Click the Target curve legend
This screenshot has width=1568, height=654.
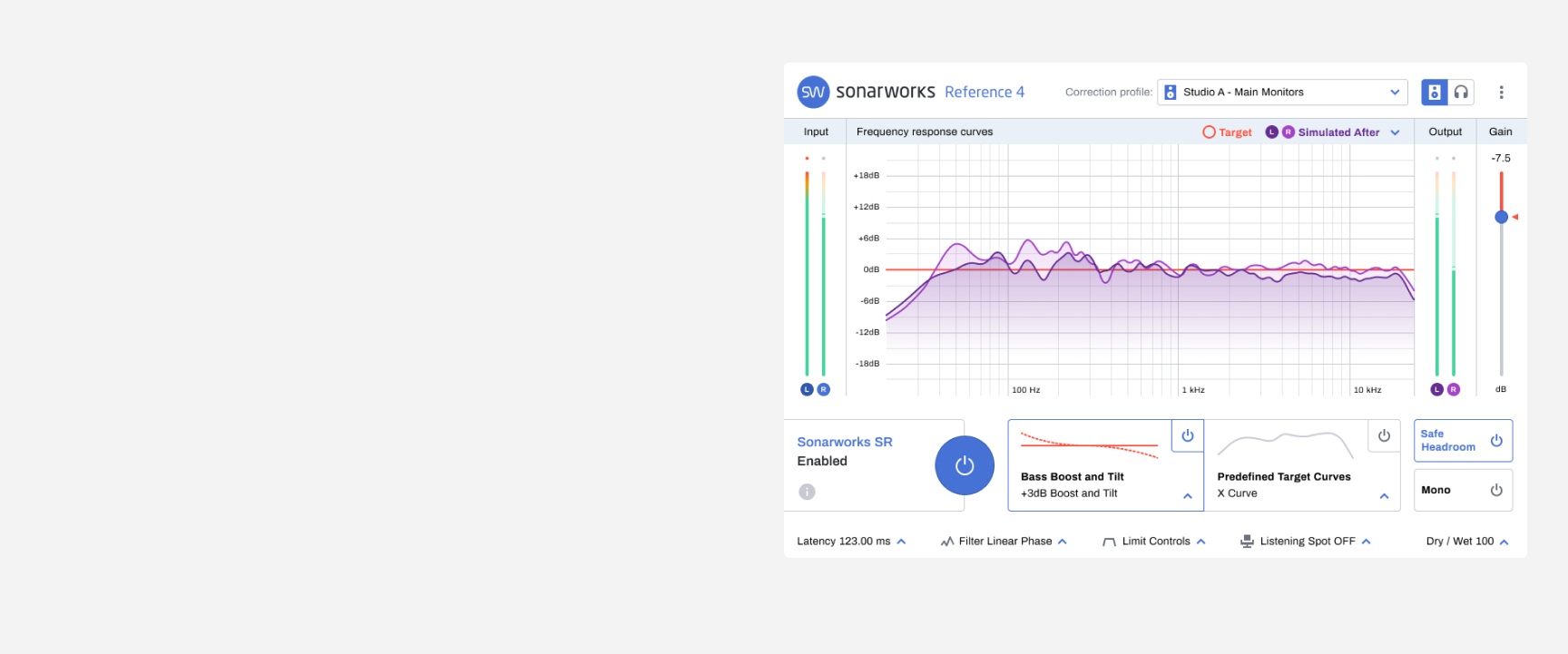1227,132
